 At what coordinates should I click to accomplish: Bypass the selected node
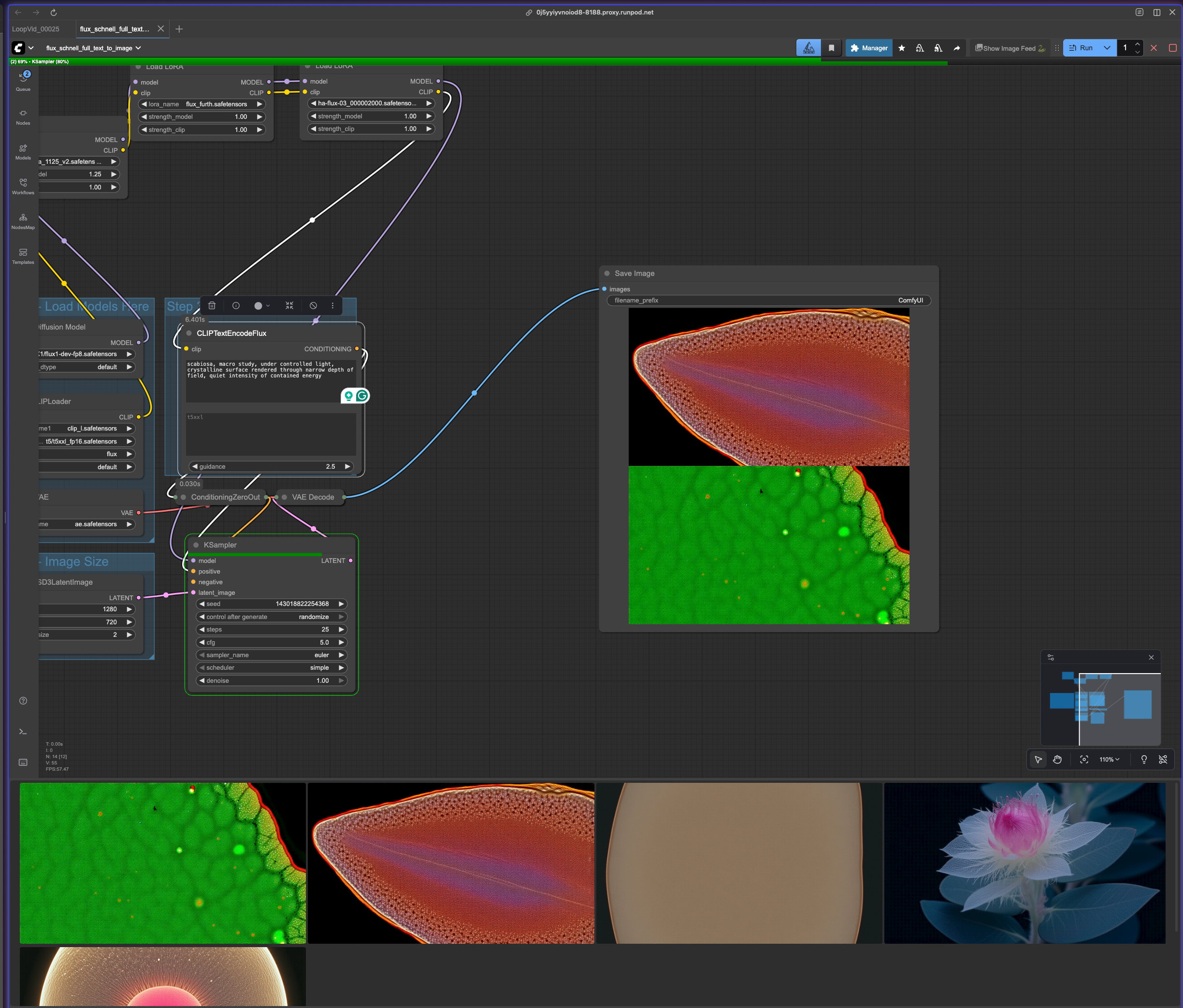point(314,306)
